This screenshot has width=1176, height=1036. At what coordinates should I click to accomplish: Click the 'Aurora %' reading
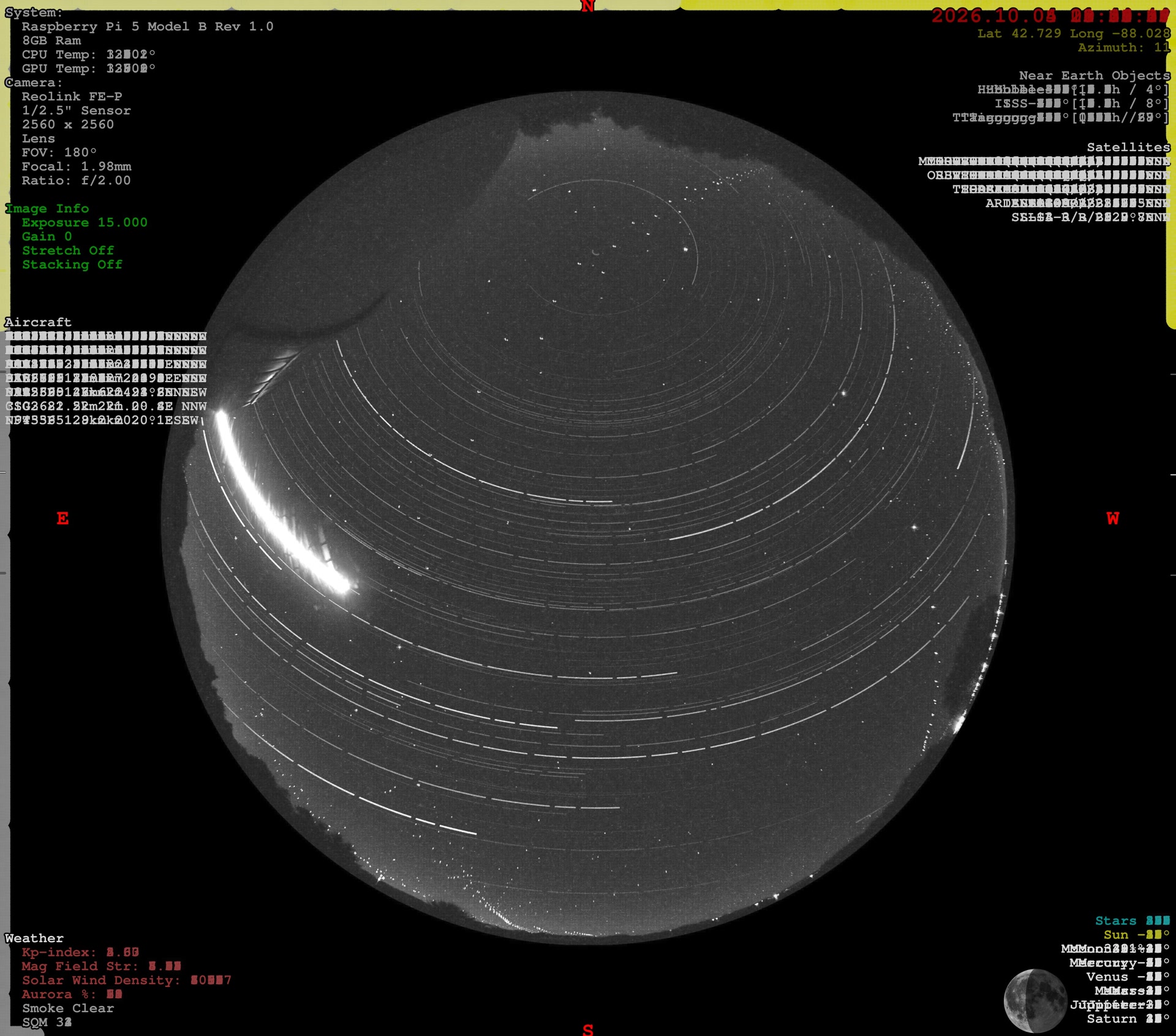coord(72,994)
